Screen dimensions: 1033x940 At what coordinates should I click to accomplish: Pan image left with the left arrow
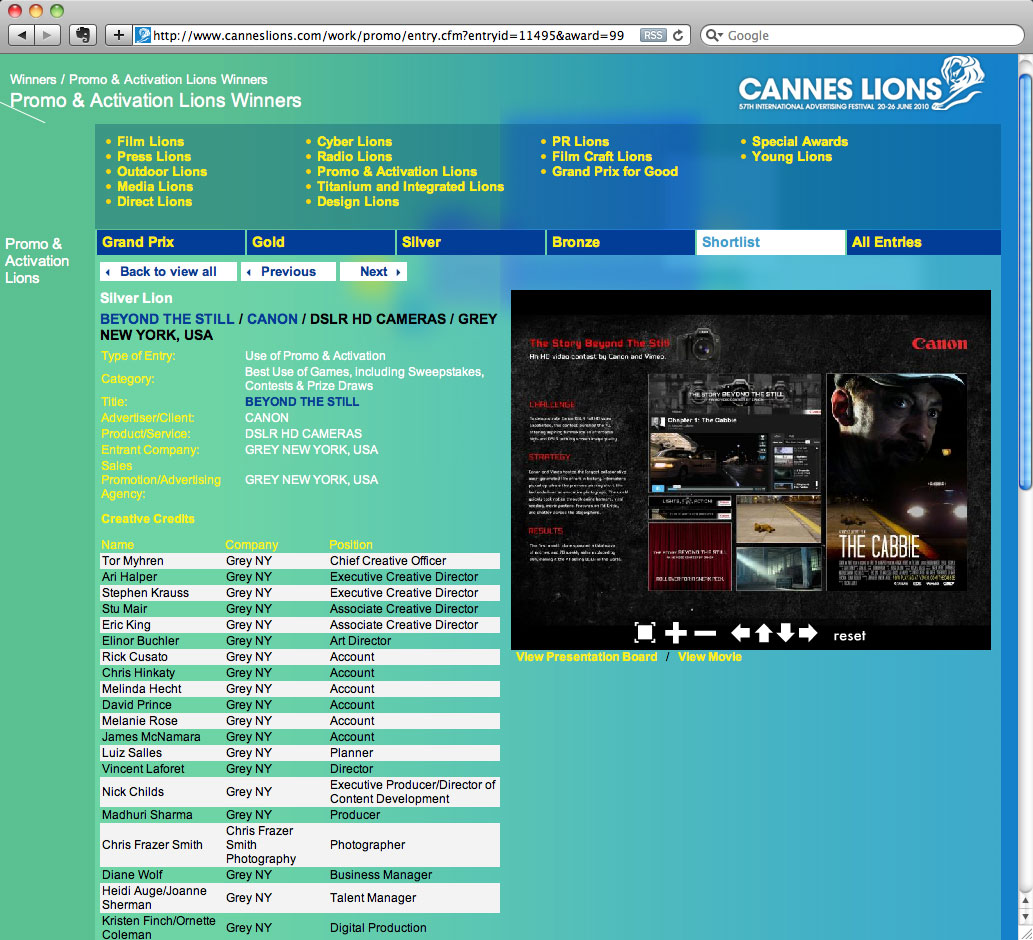(x=740, y=633)
